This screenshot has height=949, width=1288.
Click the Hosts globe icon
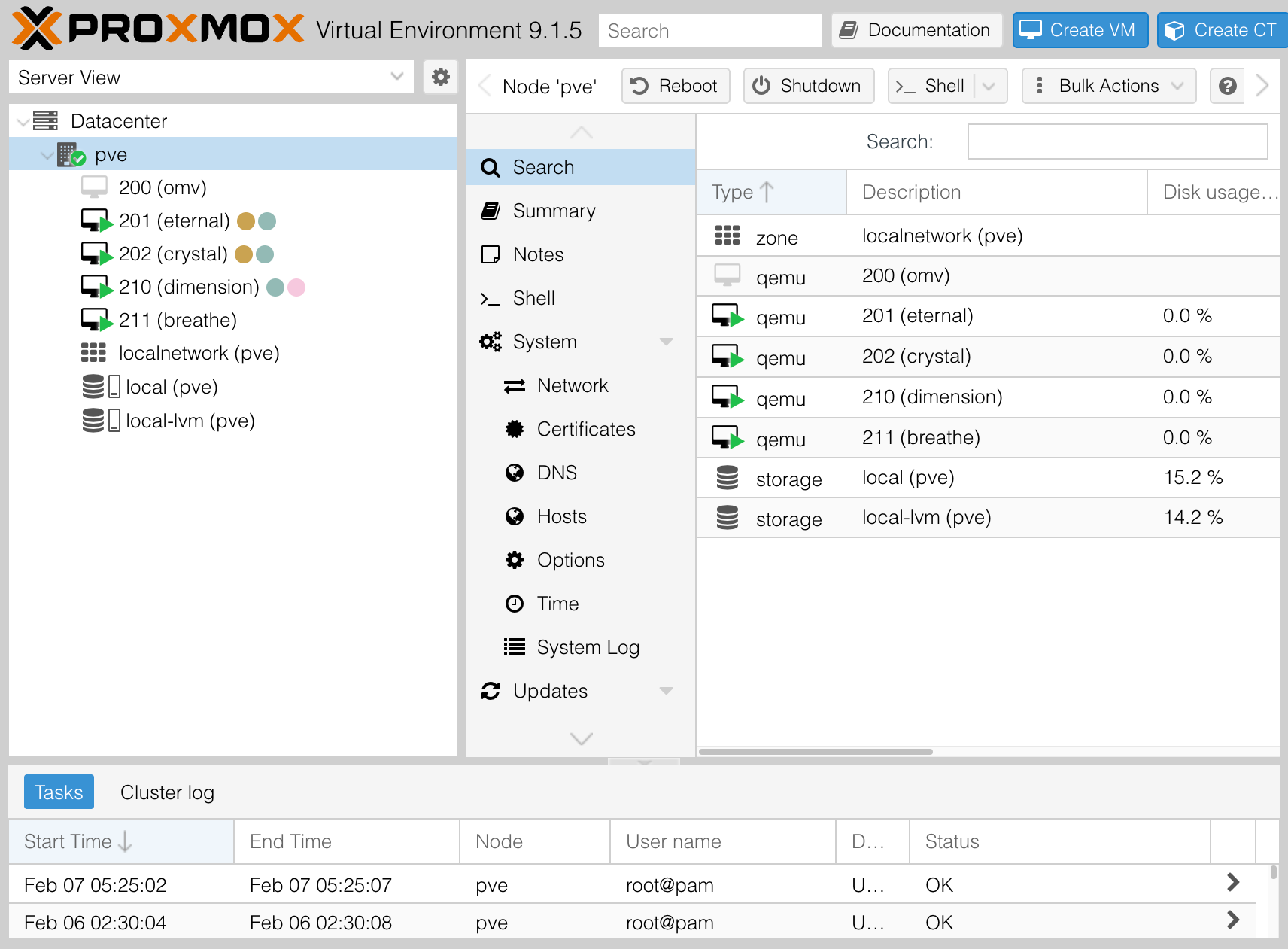tap(515, 516)
